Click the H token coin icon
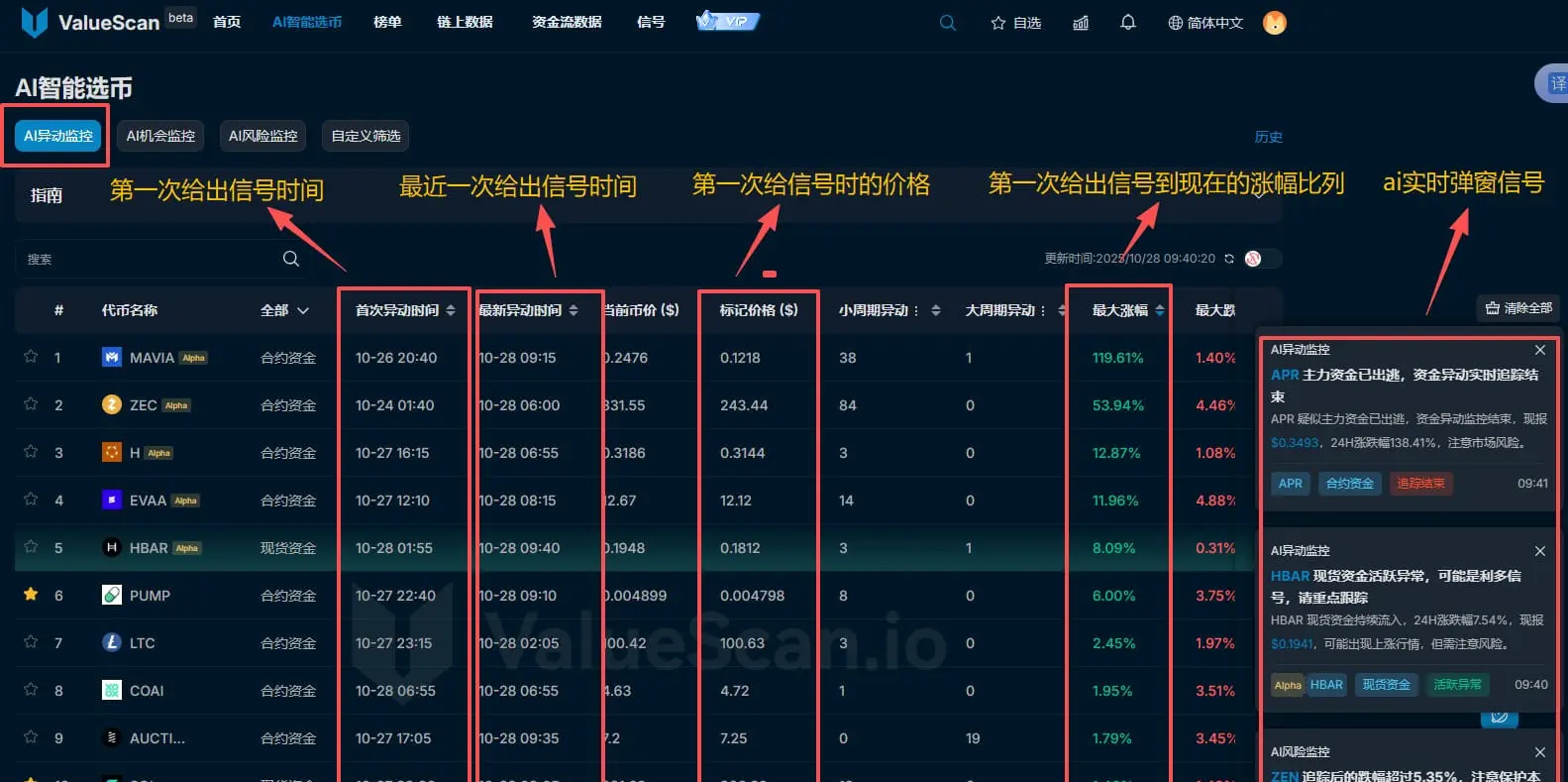 (112, 453)
